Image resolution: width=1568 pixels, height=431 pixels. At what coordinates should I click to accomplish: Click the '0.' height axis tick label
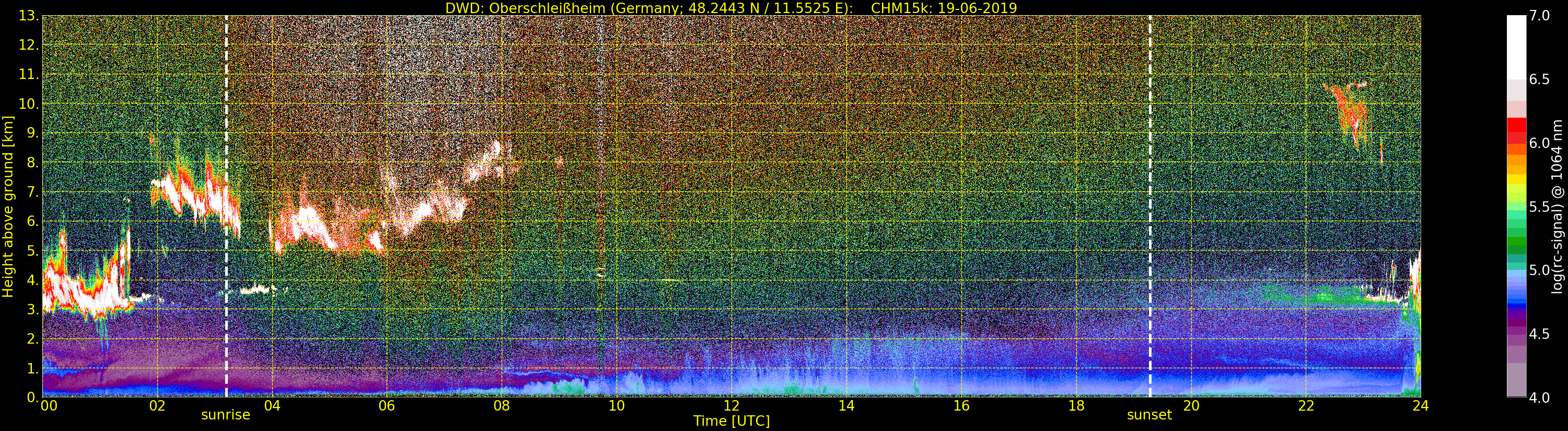coord(32,397)
